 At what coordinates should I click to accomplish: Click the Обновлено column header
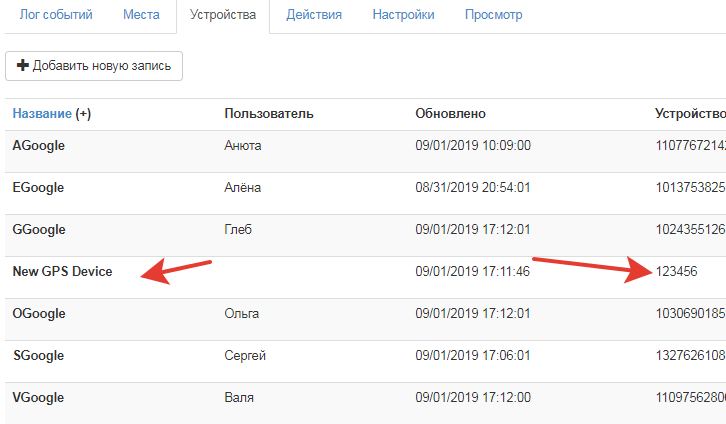pos(451,113)
